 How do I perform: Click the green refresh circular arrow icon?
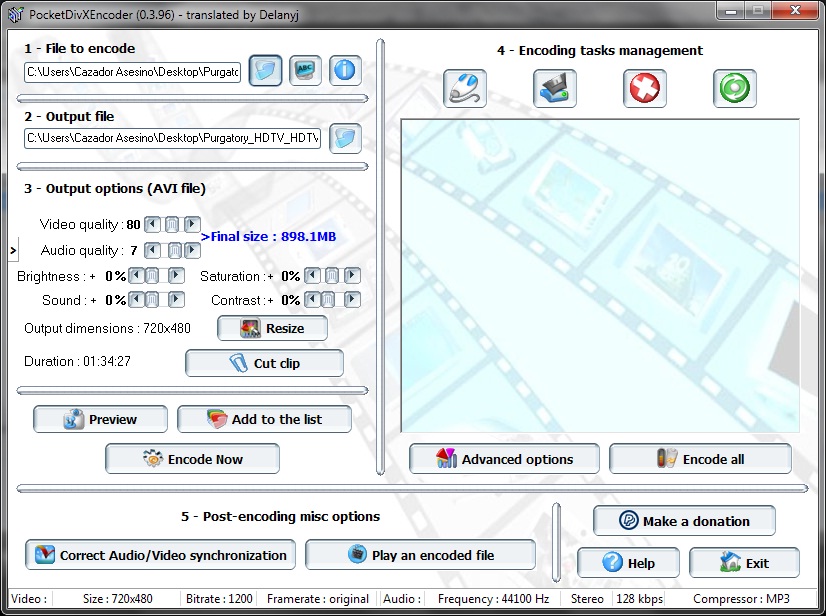tap(735, 89)
